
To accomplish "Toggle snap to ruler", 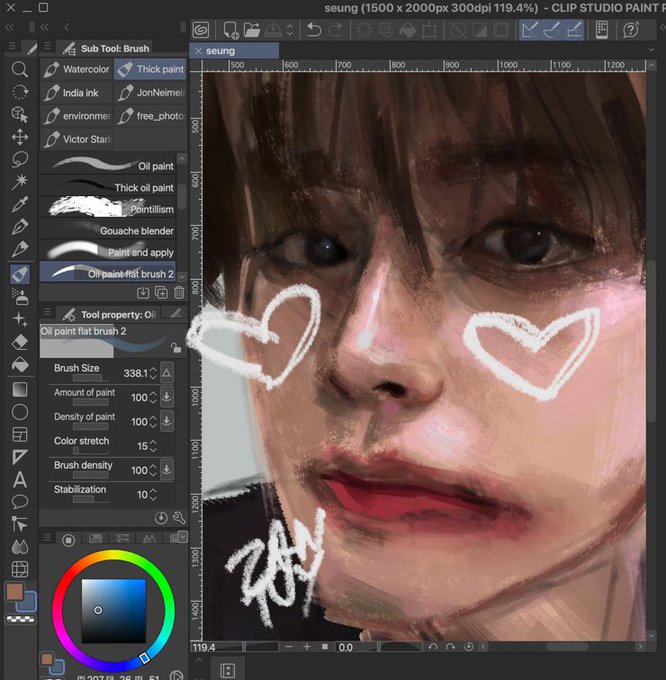I will (530, 30).
